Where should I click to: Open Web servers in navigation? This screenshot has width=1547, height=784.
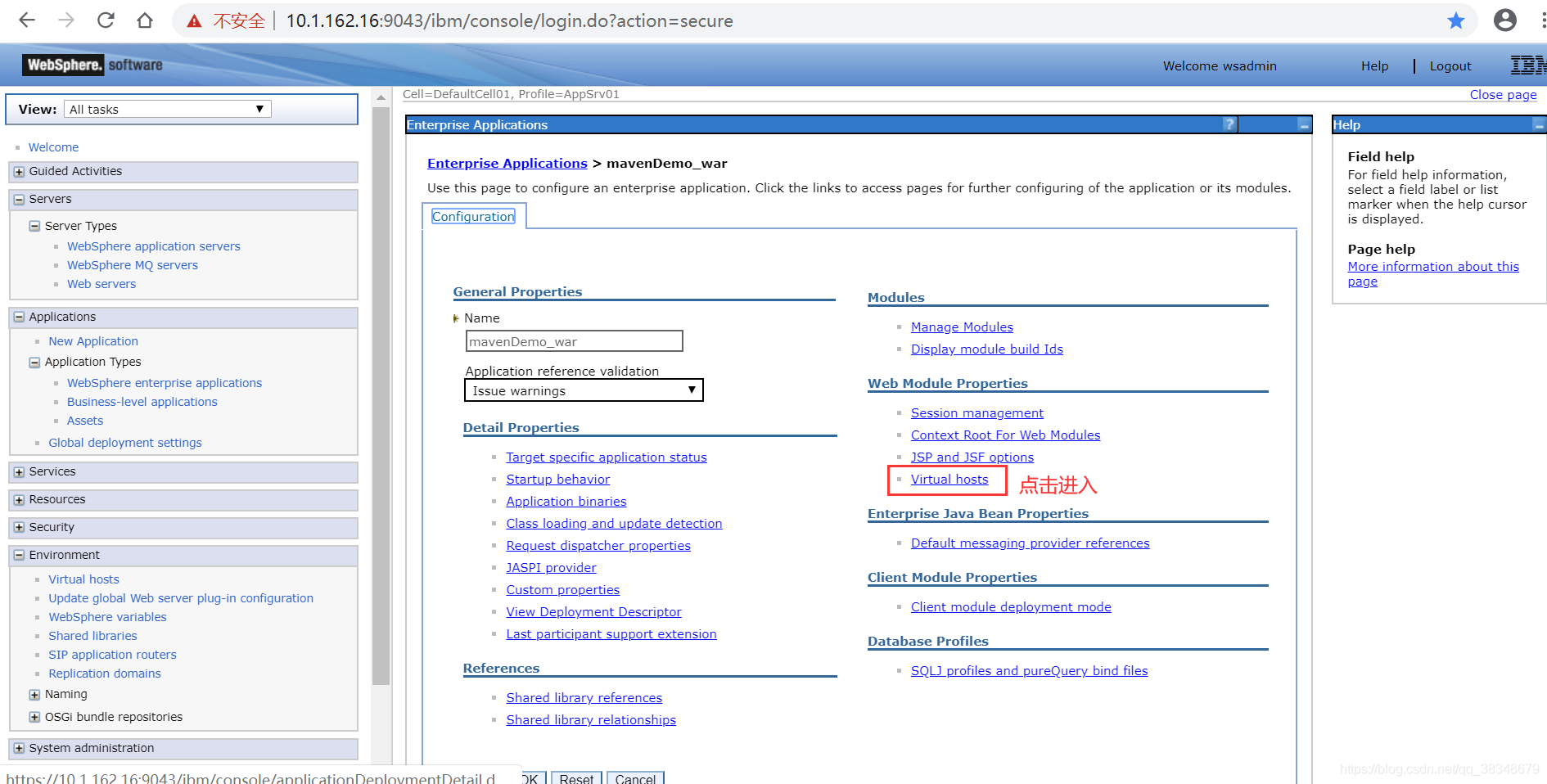(x=101, y=284)
